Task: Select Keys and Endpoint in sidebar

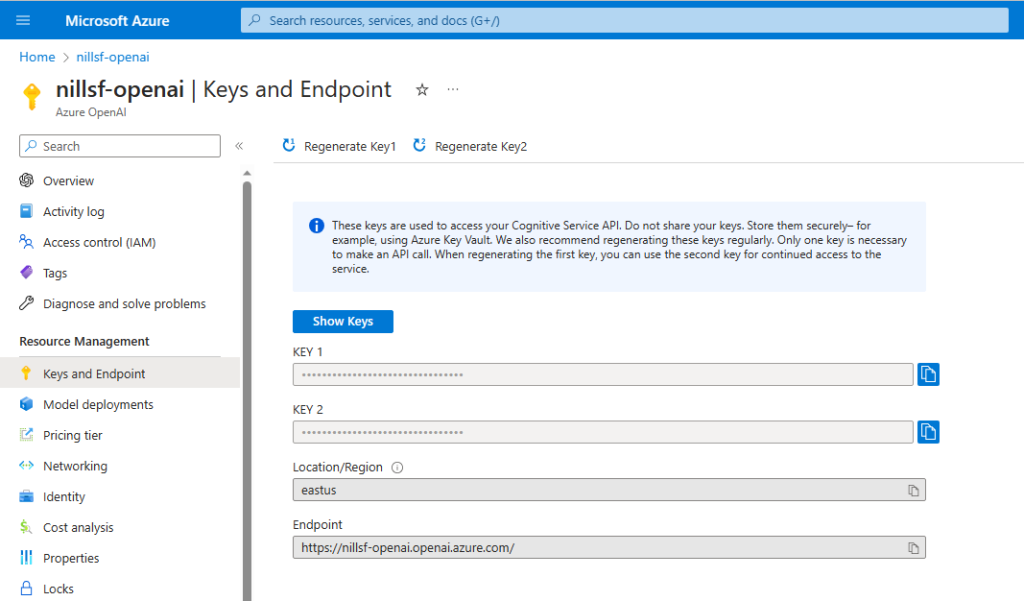Action: tap(120, 373)
